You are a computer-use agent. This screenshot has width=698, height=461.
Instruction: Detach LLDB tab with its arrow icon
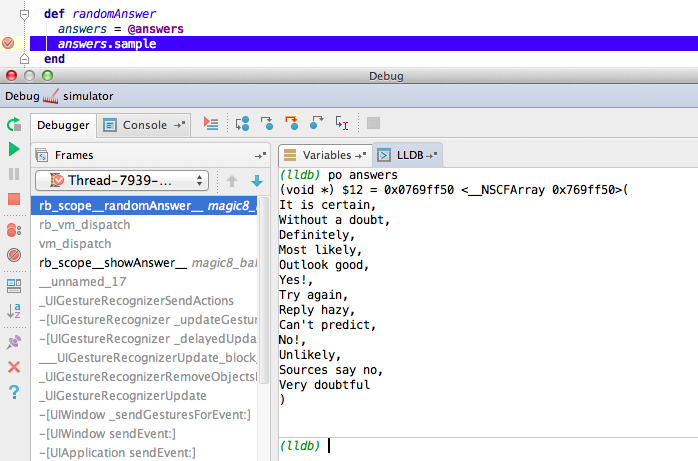(432, 155)
